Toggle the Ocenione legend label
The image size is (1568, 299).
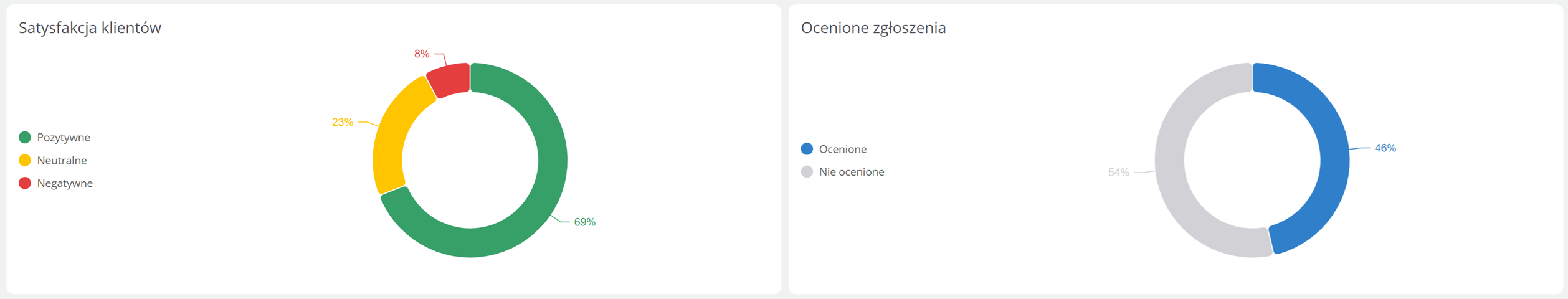point(842,149)
